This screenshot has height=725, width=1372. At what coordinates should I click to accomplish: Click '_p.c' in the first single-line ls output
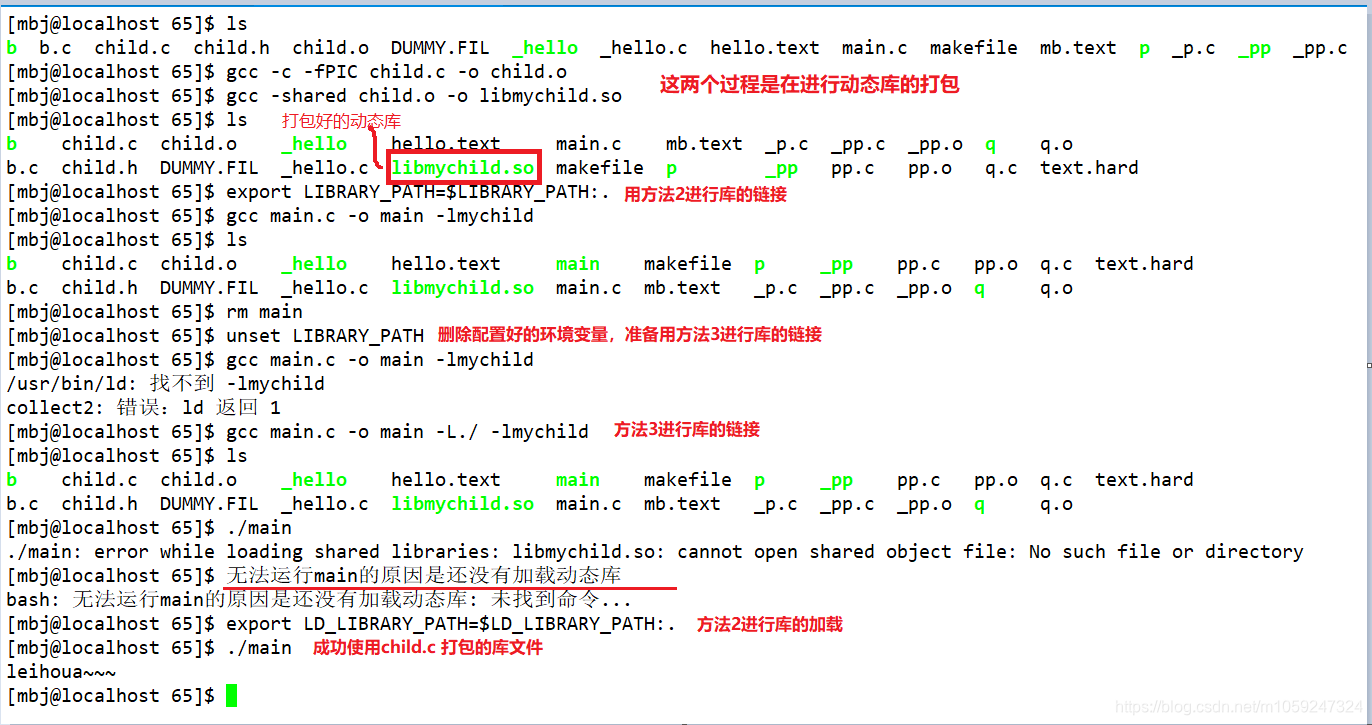[x=1194, y=48]
